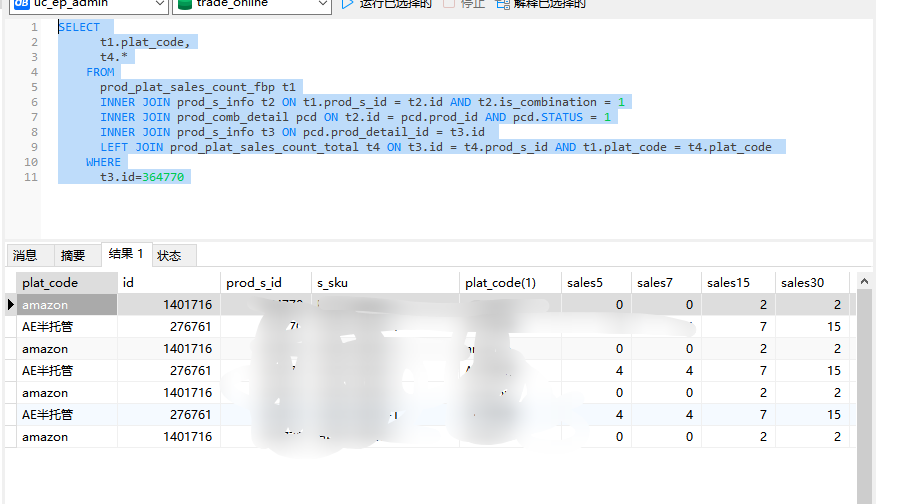Open the trade_online database dropdown
The image size is (910, 504).
pyautogui.click(x=321, y=4)
